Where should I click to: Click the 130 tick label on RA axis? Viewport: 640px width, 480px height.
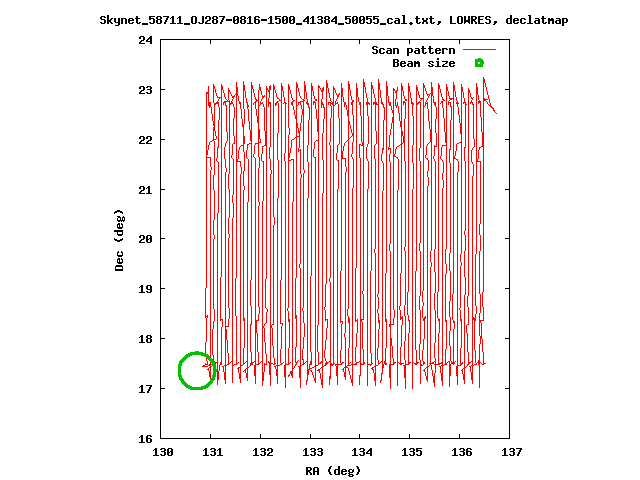163,452
